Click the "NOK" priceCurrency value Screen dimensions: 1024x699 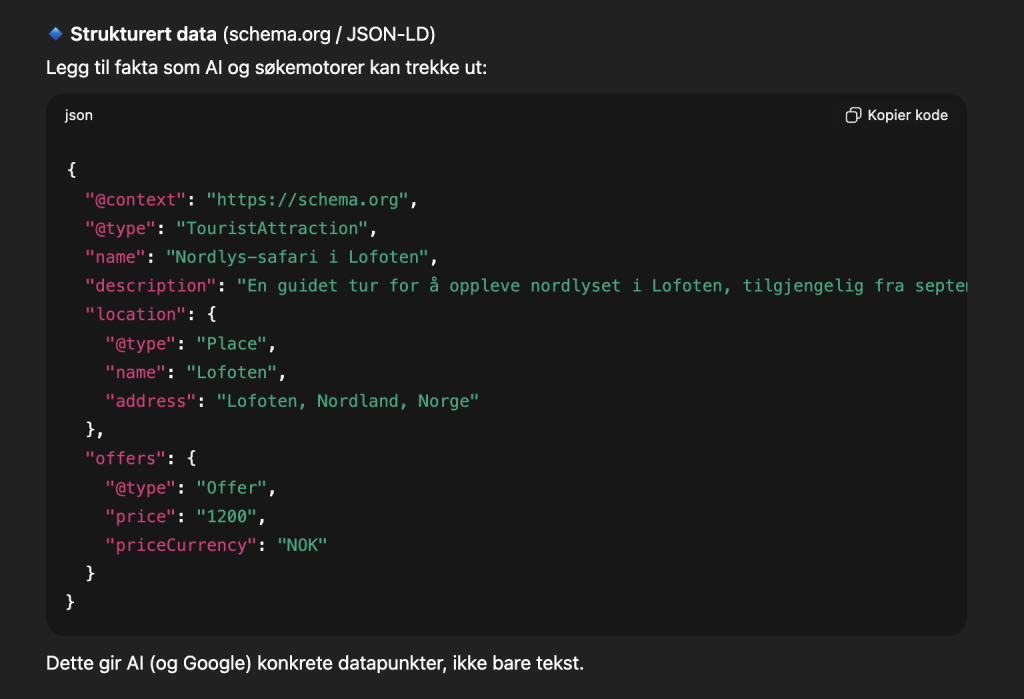(x=302, y=544)
